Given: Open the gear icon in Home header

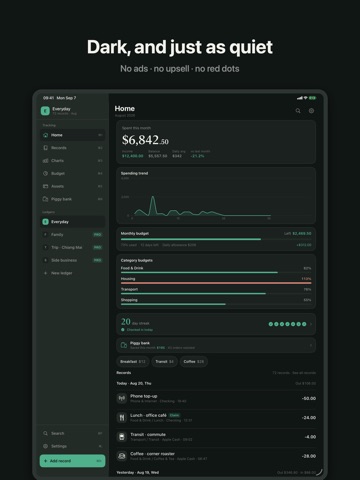Looking at the screenshot, I should pyautogui.click(x=311, y=111).
